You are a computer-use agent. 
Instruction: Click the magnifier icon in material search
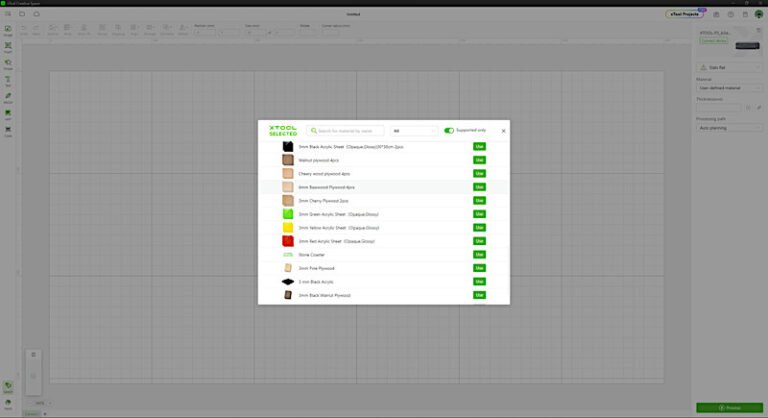pos(313,131)
